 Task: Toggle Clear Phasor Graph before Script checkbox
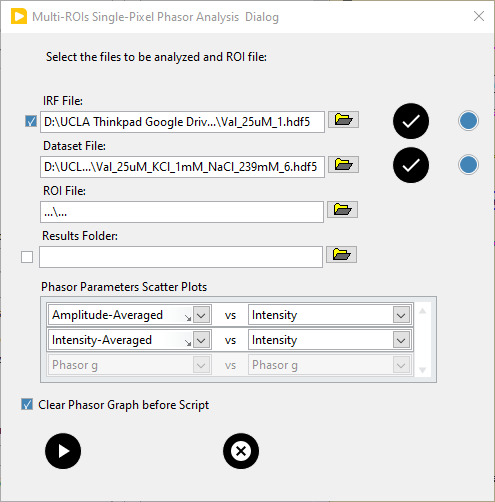coord(27,404)
